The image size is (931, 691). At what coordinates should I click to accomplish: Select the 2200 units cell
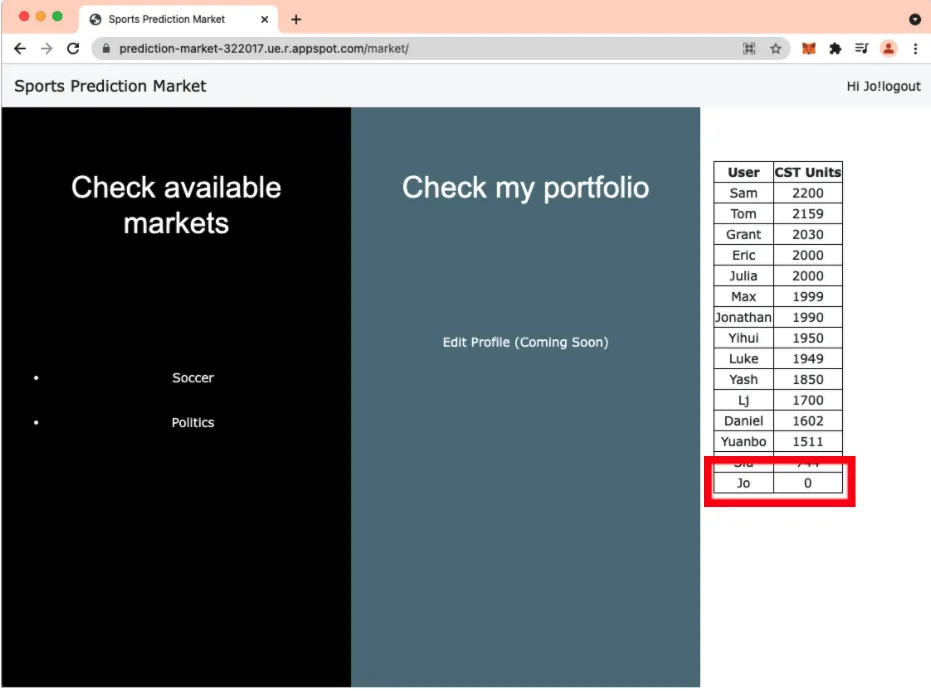[808, 193]
